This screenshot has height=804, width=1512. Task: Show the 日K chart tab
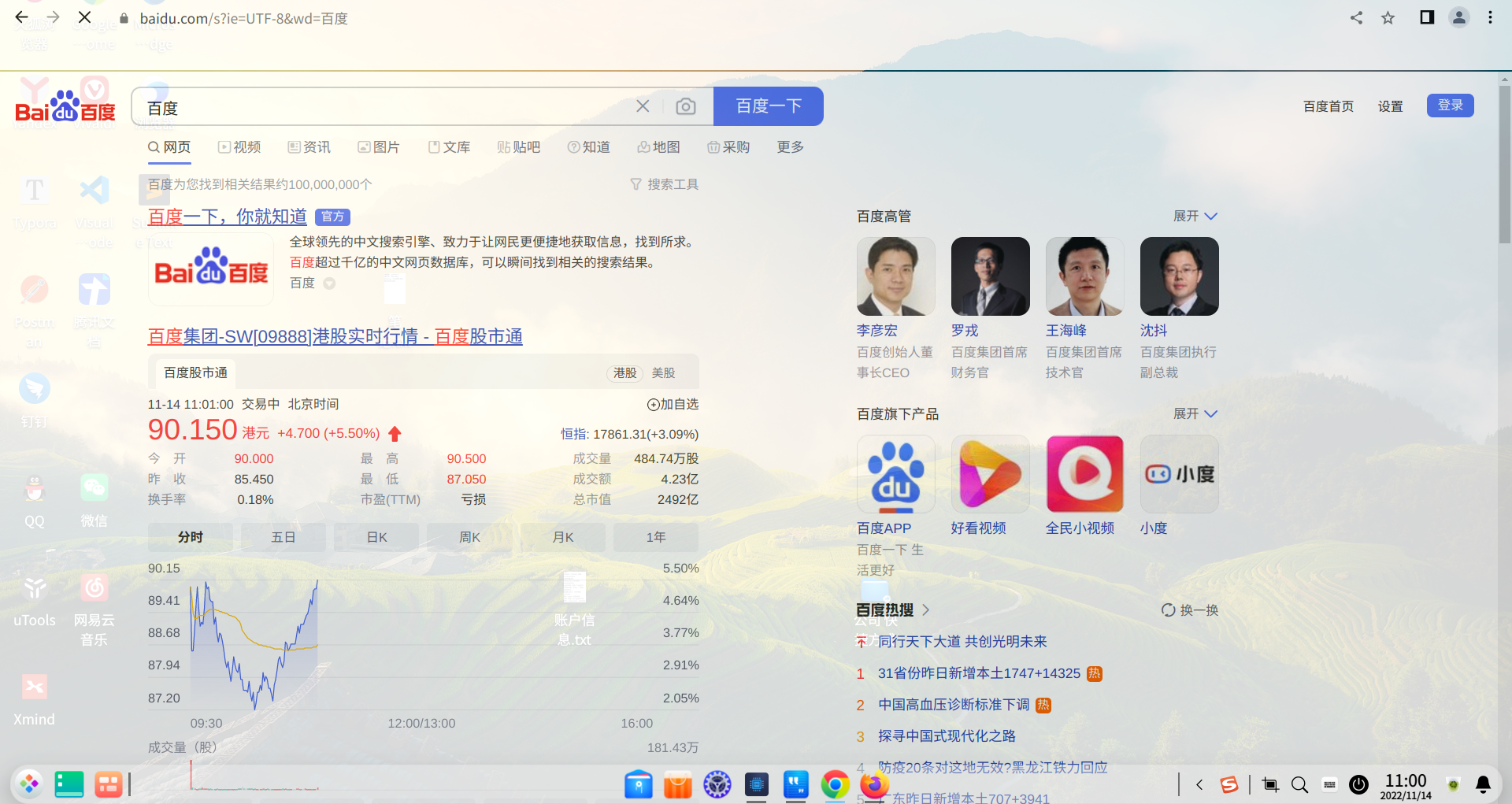[x=376, y=537]
